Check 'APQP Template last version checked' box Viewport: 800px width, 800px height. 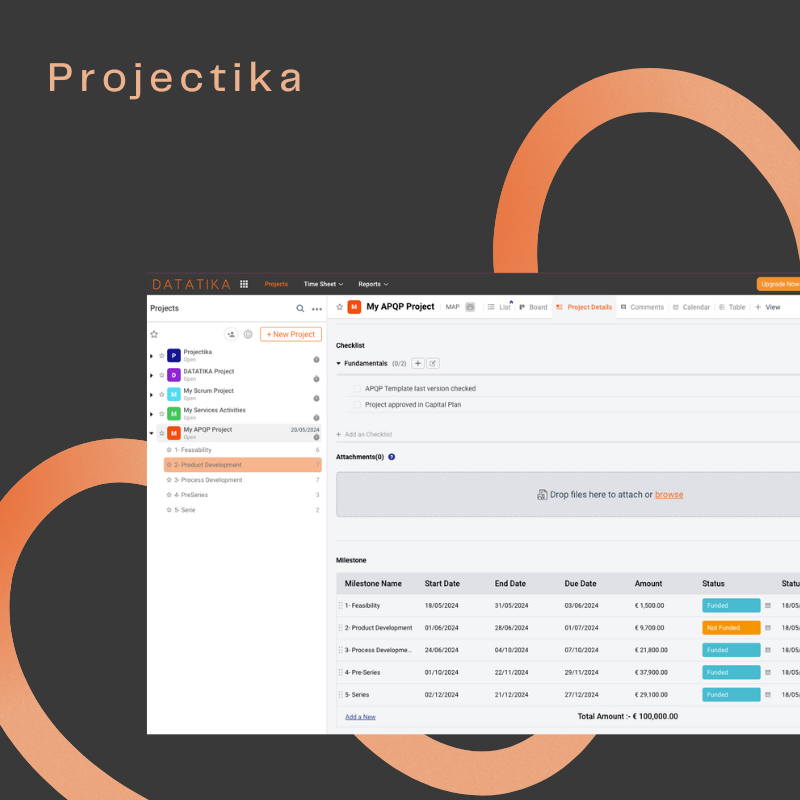[x=357, y=389]
